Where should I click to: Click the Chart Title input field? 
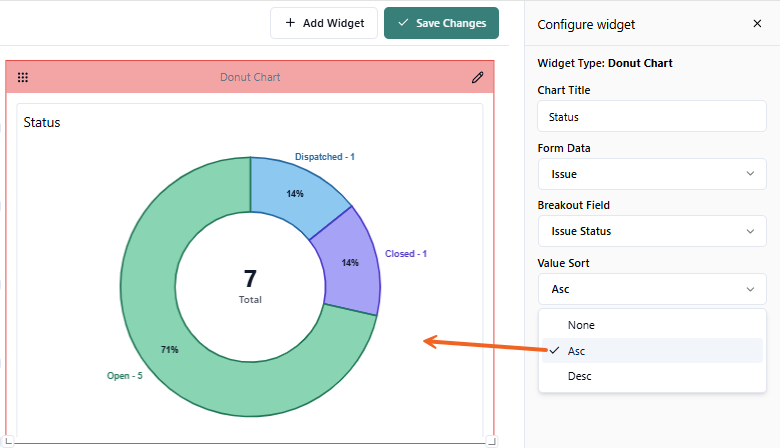(651, 117)
